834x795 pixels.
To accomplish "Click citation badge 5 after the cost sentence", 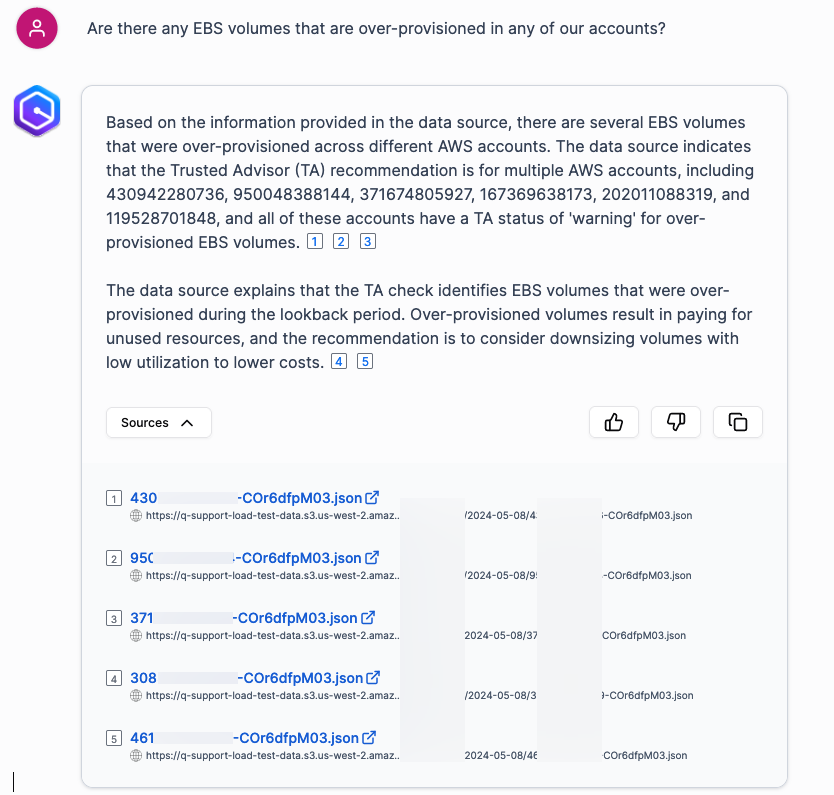I will pyautogui.click(x=365, y=361).
